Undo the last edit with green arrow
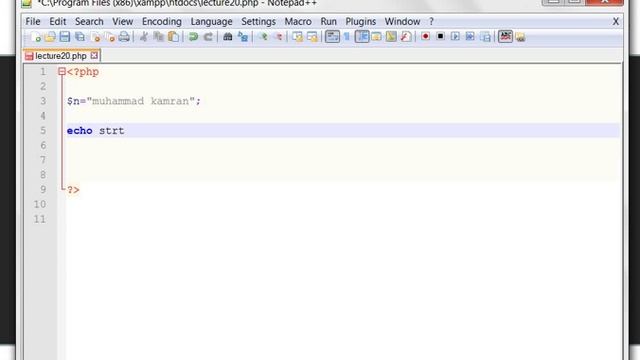640x360 pixels. (193, 37)
